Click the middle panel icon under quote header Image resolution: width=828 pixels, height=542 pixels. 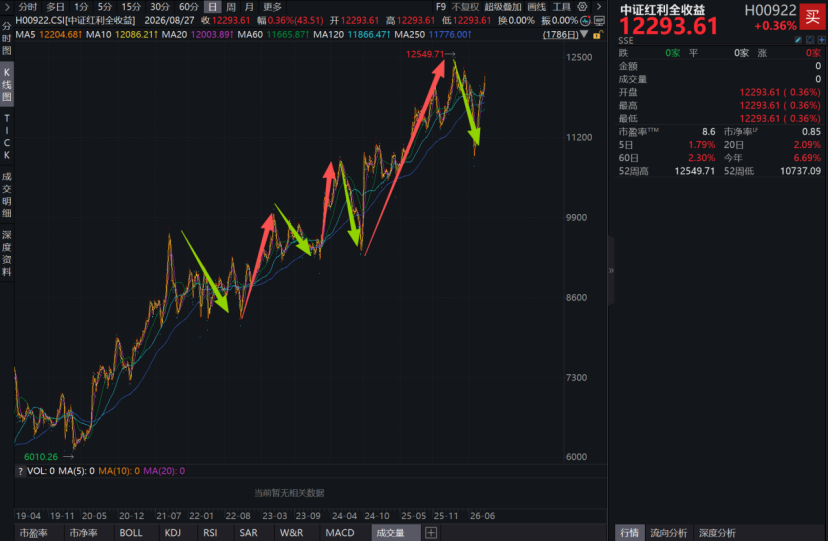(810, 40)
